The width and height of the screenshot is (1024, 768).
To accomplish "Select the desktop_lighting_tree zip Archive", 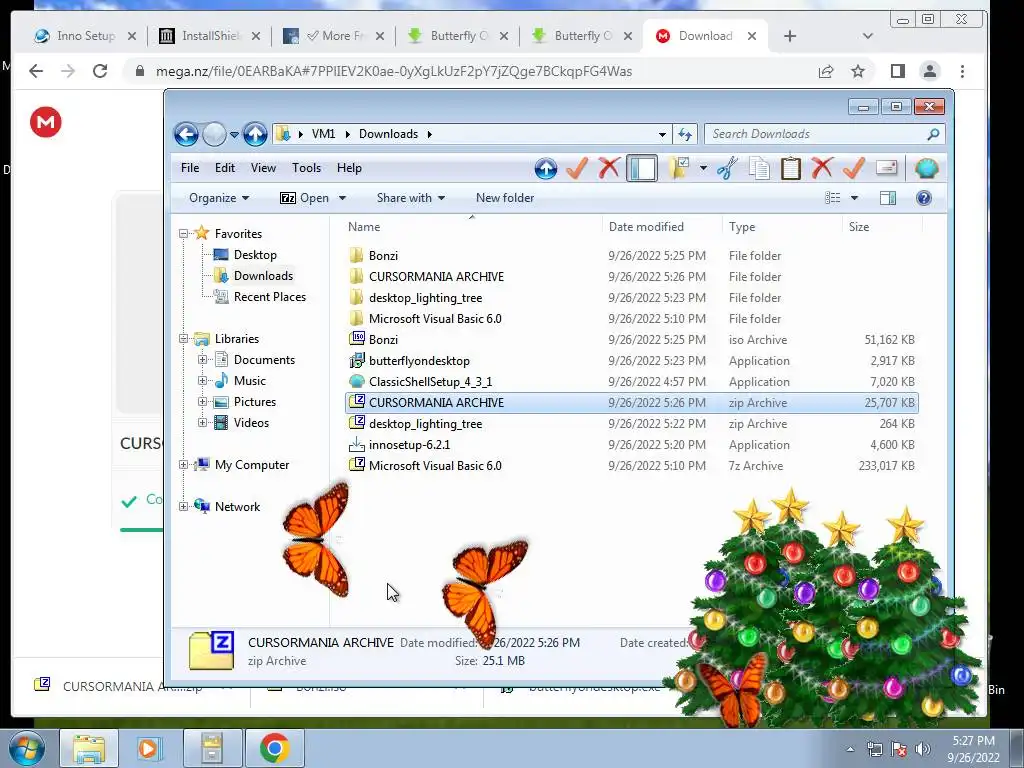I will click(x=631, y=424).
